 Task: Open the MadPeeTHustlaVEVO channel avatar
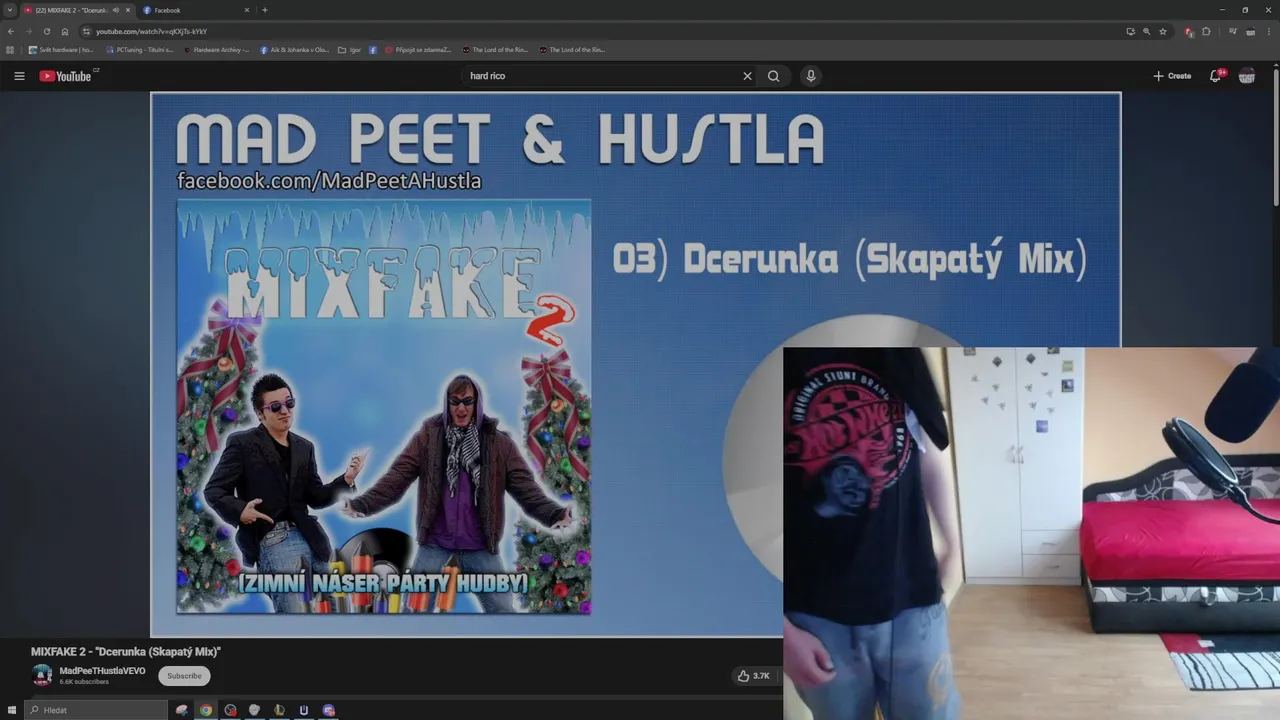pyautogui.click(x=42, y=675)
